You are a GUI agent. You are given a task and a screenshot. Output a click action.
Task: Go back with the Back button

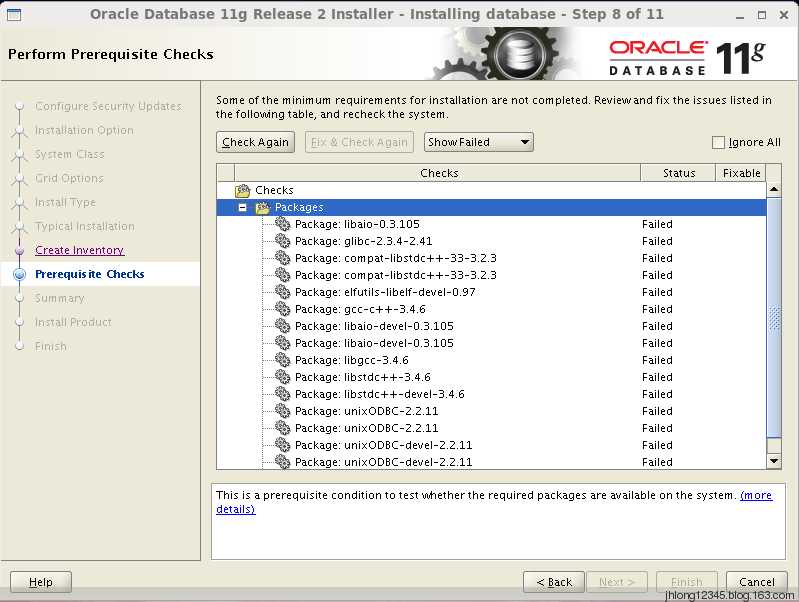pyautogui.click(x=554, y=582)
